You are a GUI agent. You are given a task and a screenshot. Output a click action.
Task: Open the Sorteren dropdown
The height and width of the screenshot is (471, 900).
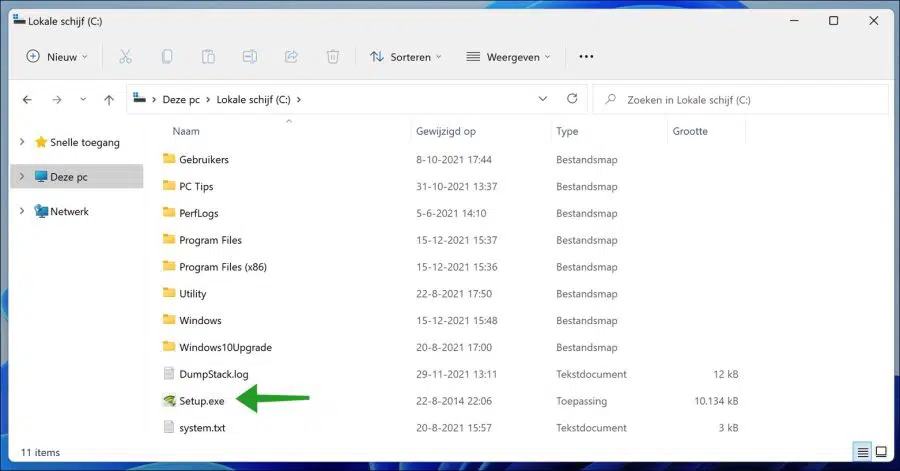(x=406, y=57)
